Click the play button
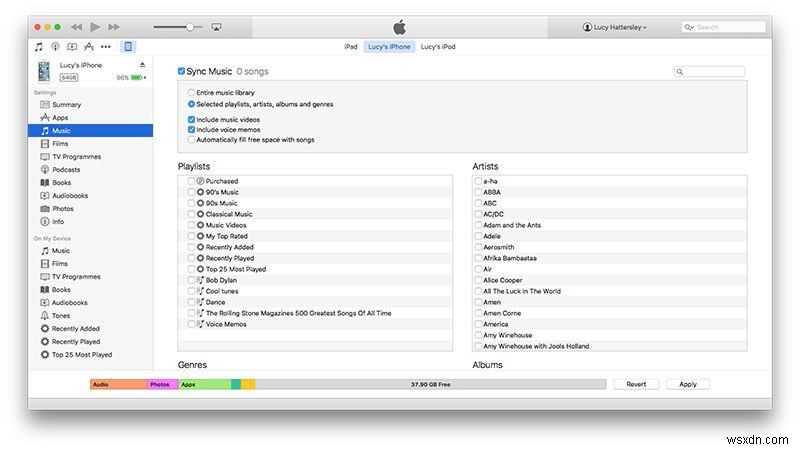Viewport: 800px width, 450px height. 95,27
